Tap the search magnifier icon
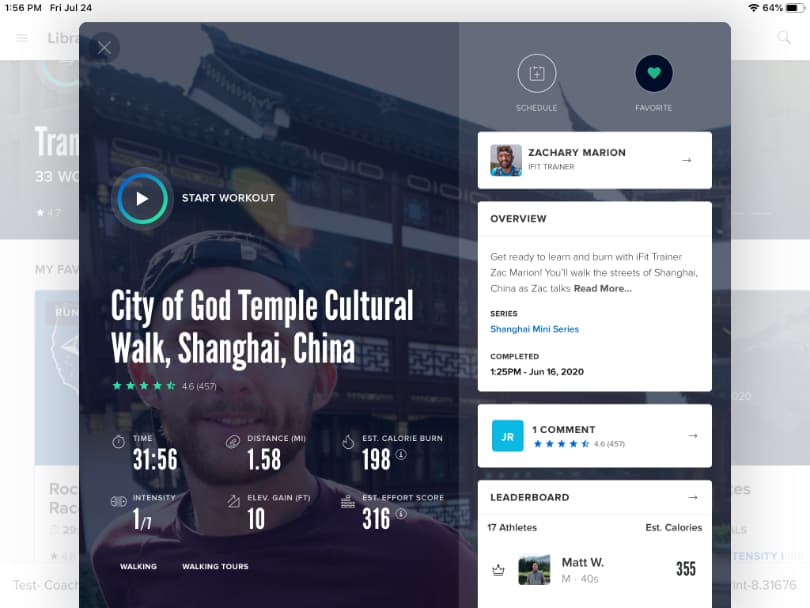 [x=784, y=38]
